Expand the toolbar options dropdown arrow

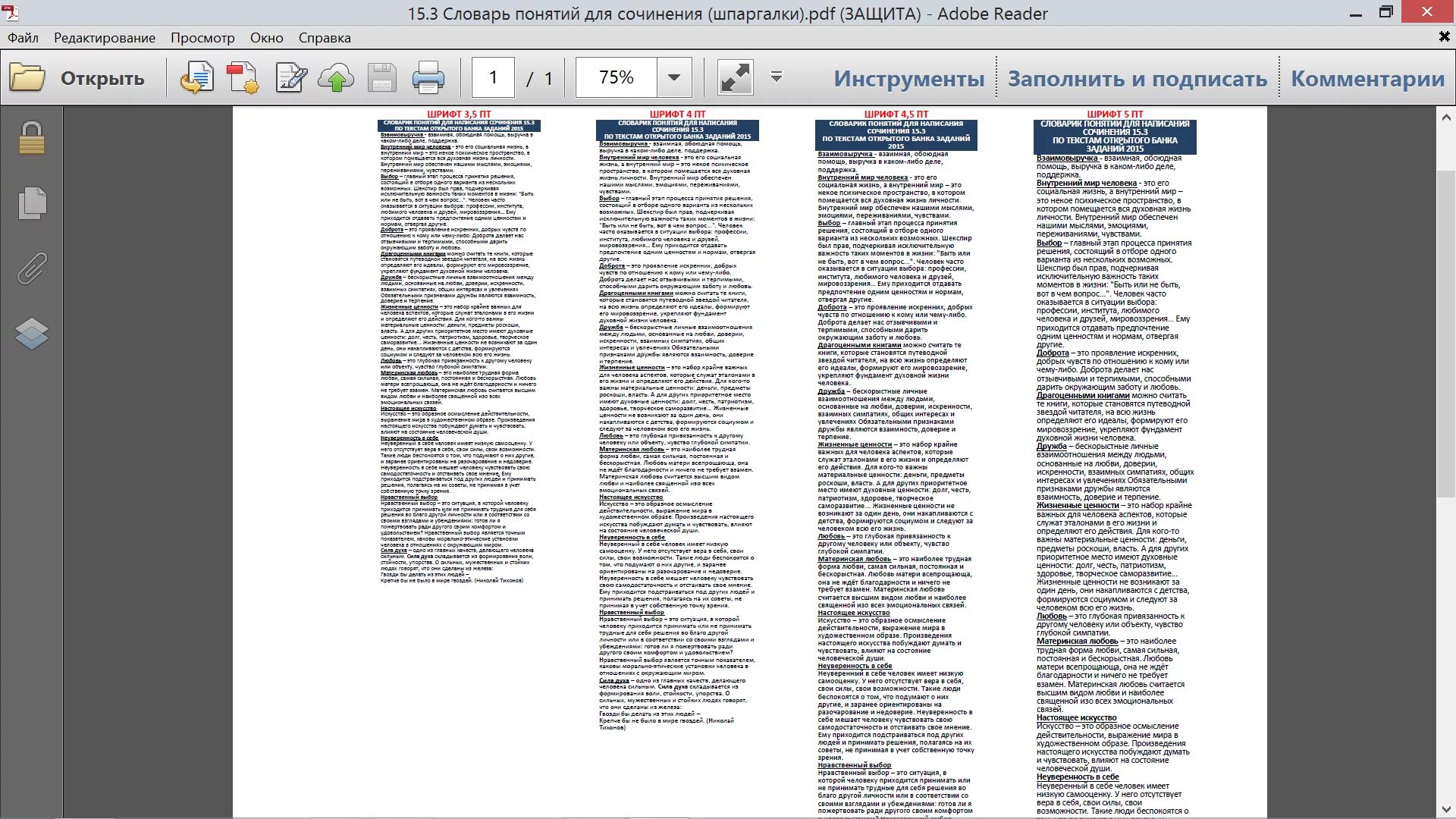pos(776,77)
